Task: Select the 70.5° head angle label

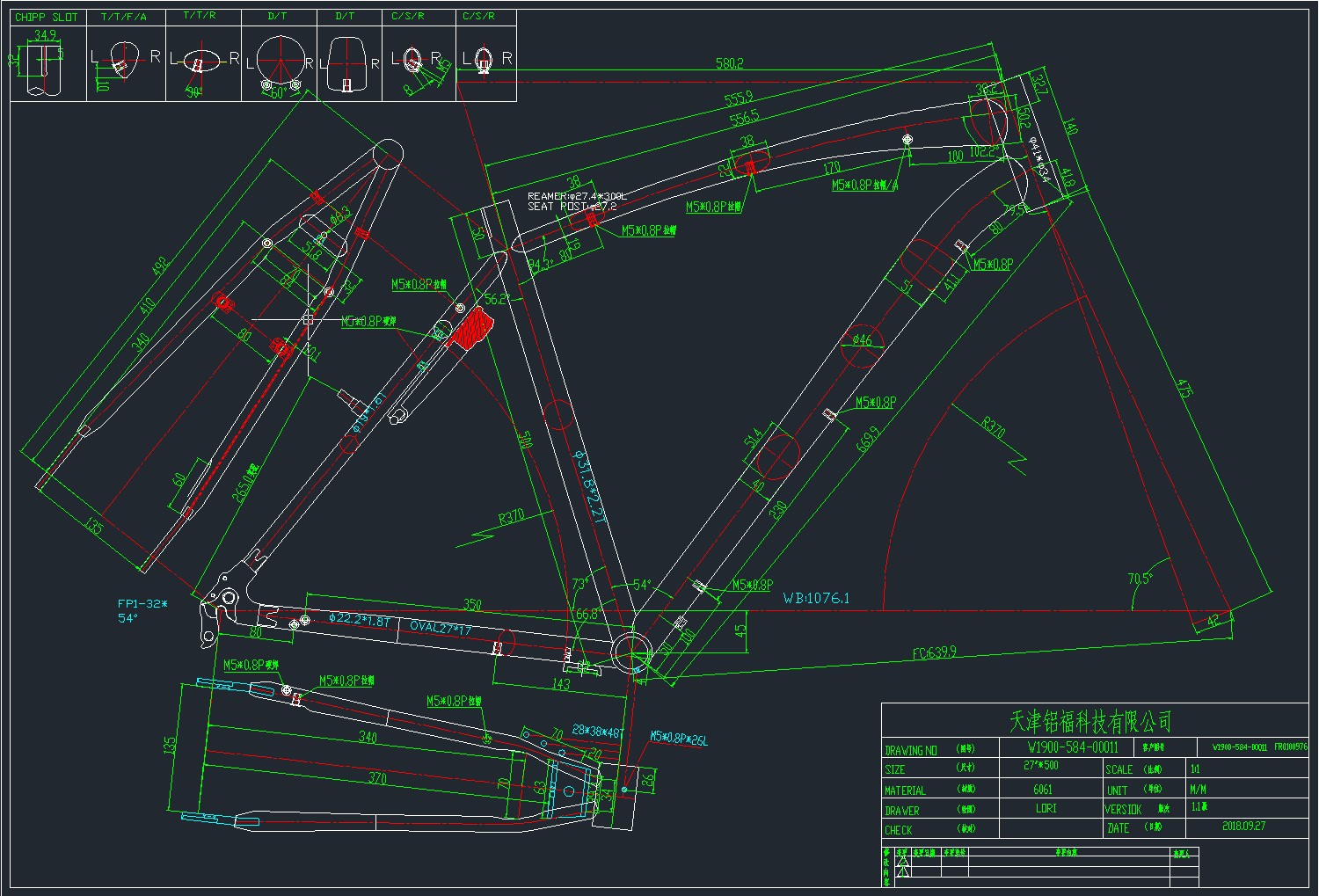Action: (x=1140, y=579)
